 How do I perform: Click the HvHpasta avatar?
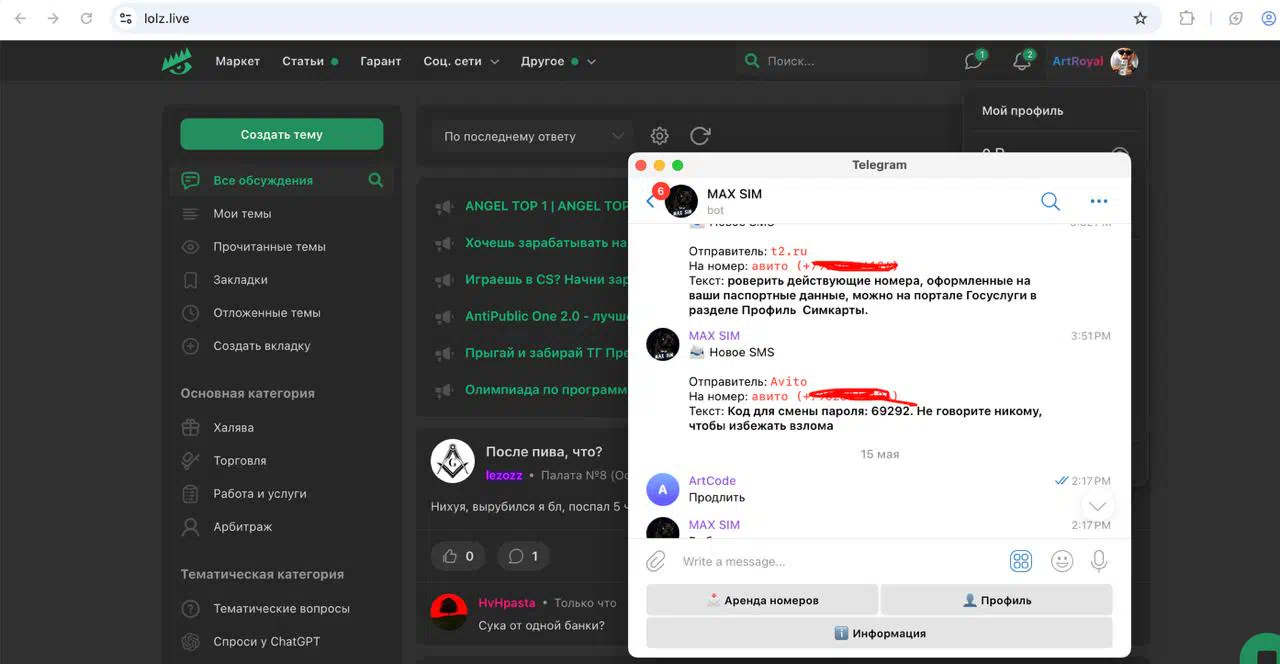450,612
